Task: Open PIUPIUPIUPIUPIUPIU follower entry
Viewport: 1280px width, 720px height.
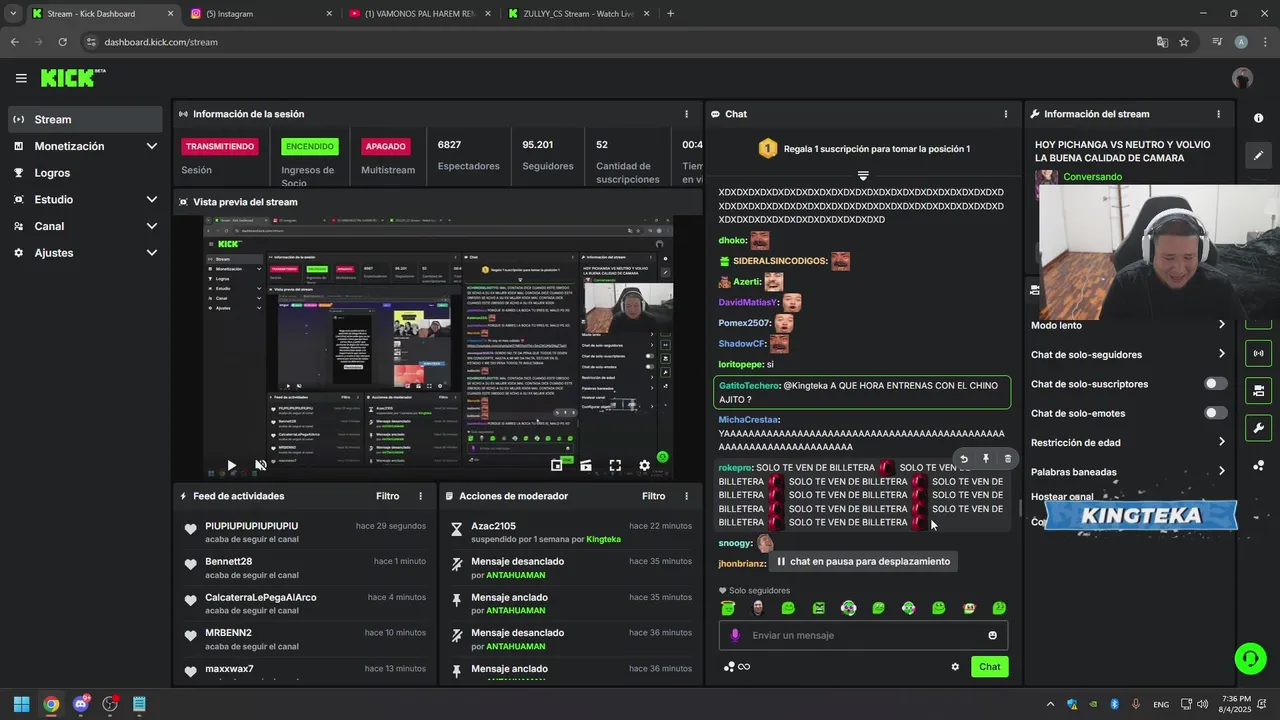Action: coord(306,532)
